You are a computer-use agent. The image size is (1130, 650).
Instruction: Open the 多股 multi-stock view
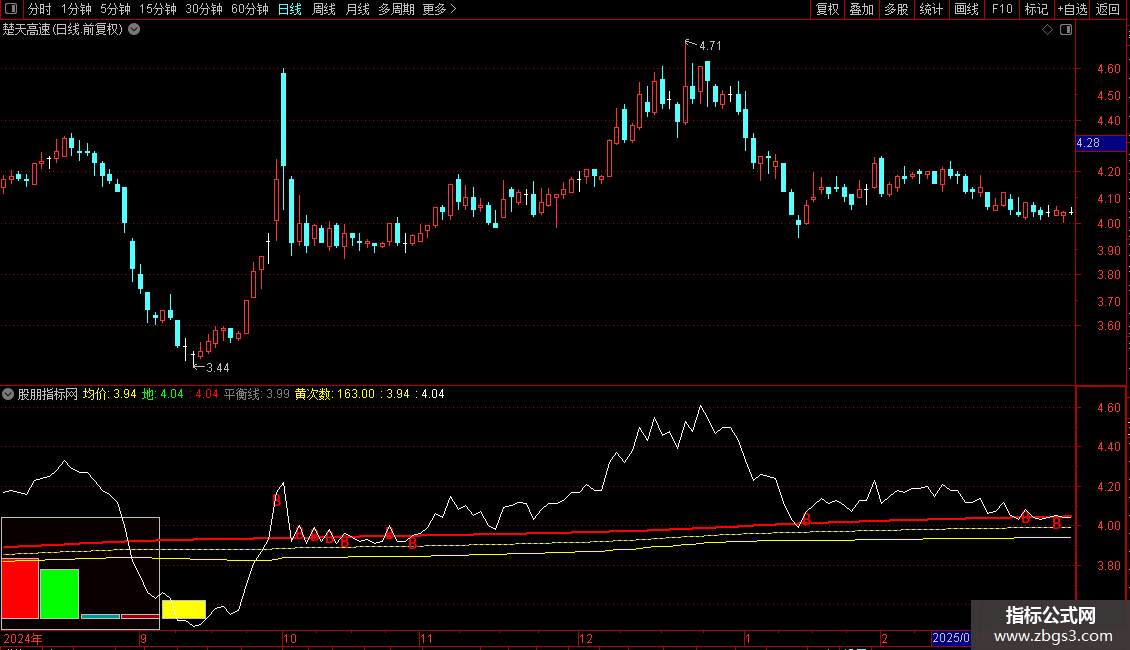(x=897, y=9)
